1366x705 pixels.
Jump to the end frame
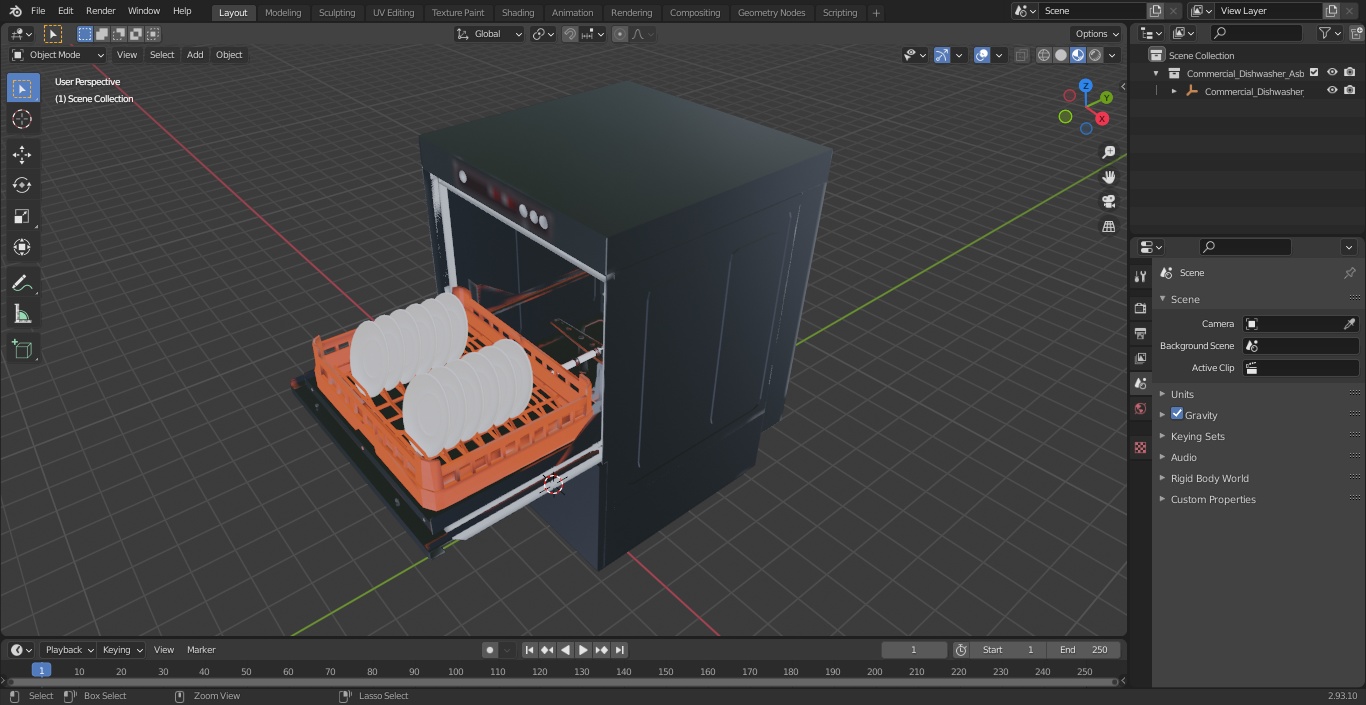coord(619,650)
